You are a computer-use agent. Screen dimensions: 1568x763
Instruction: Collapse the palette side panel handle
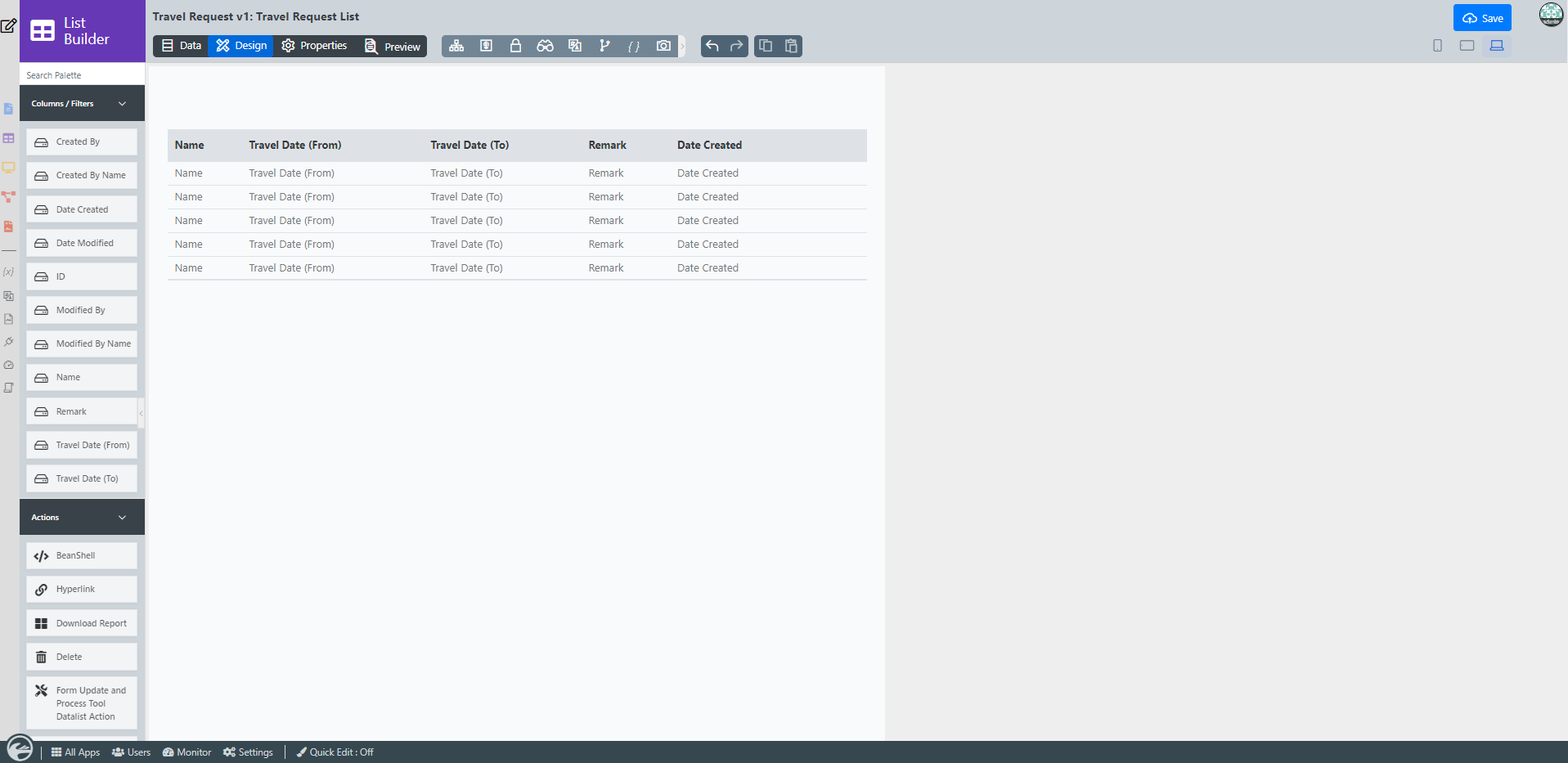(x=142, y=413)
